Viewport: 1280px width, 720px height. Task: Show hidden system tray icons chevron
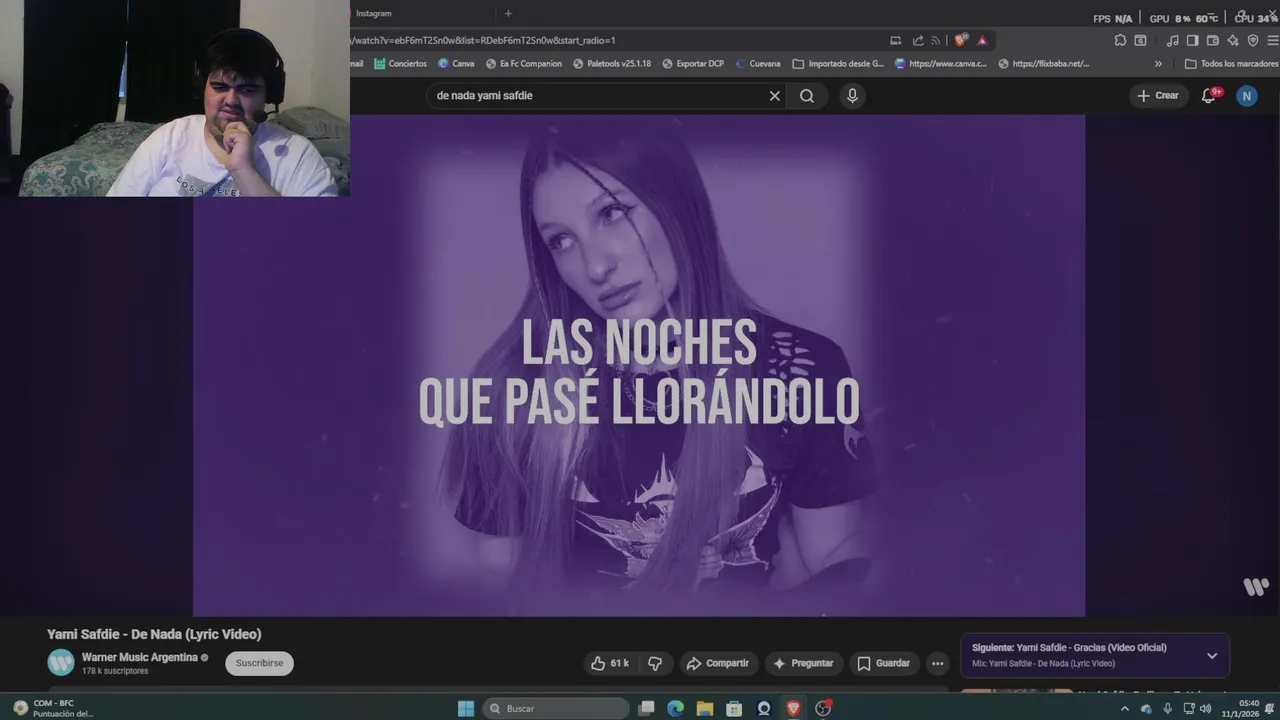coord(1125,708)
